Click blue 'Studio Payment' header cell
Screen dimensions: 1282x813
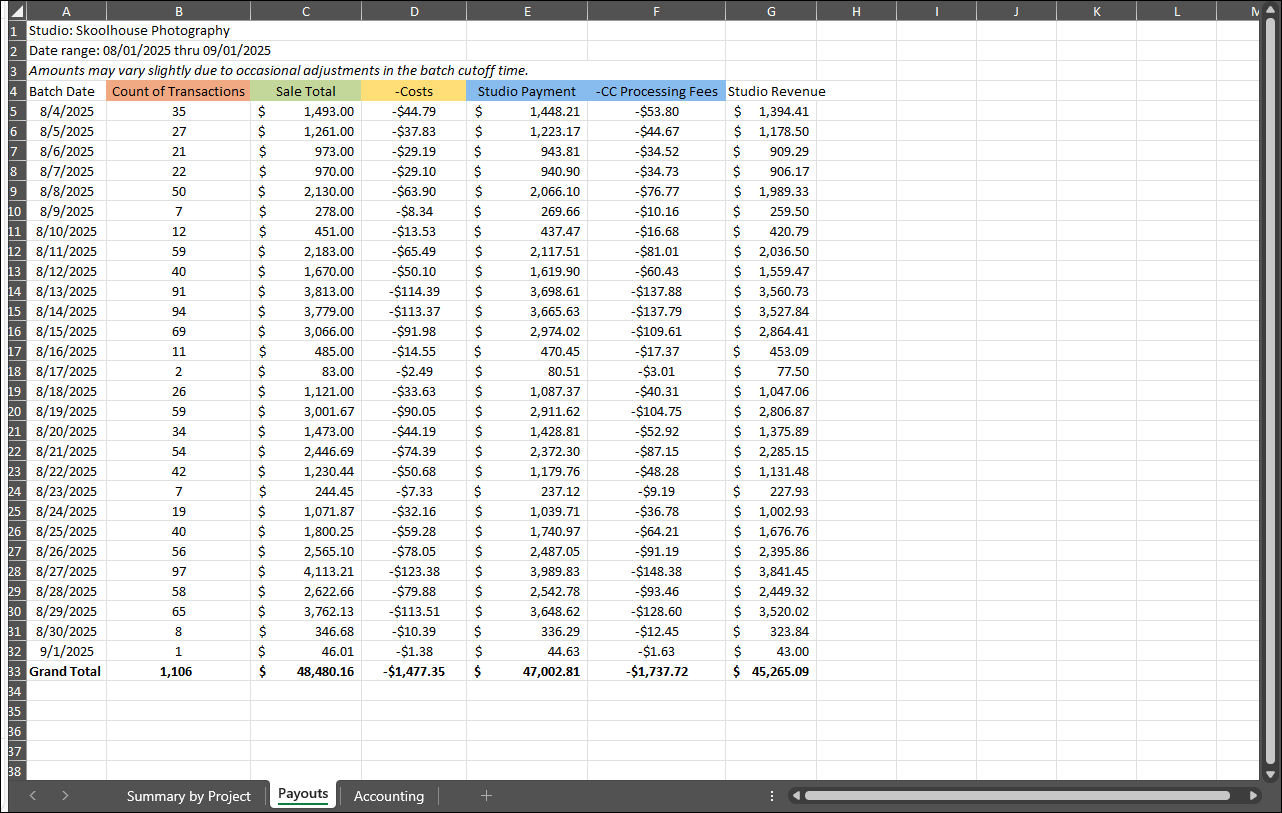tap(527, 91)
